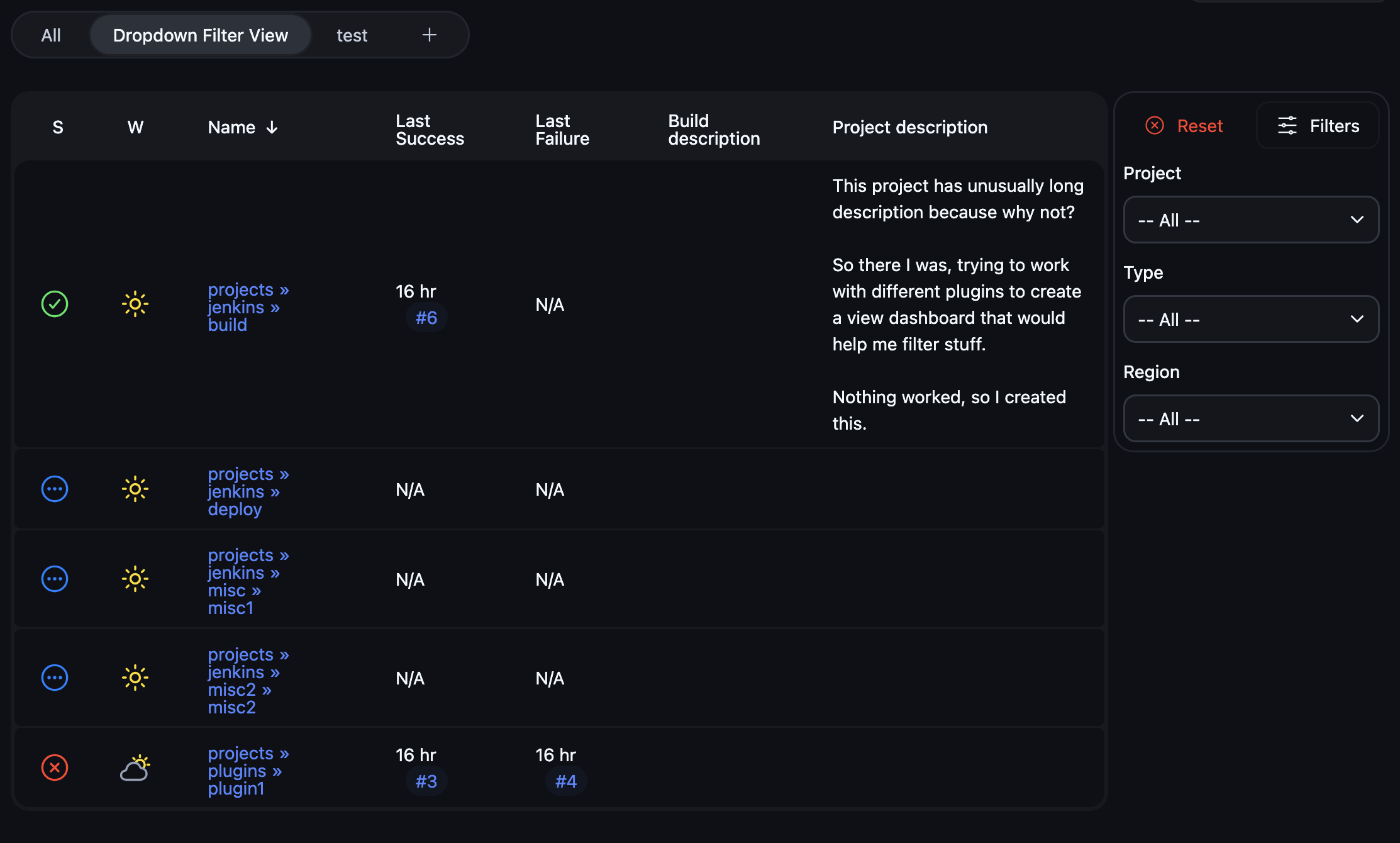
Task: Toggle the Name column sort arrow
Action: click(x=272, y=127)
